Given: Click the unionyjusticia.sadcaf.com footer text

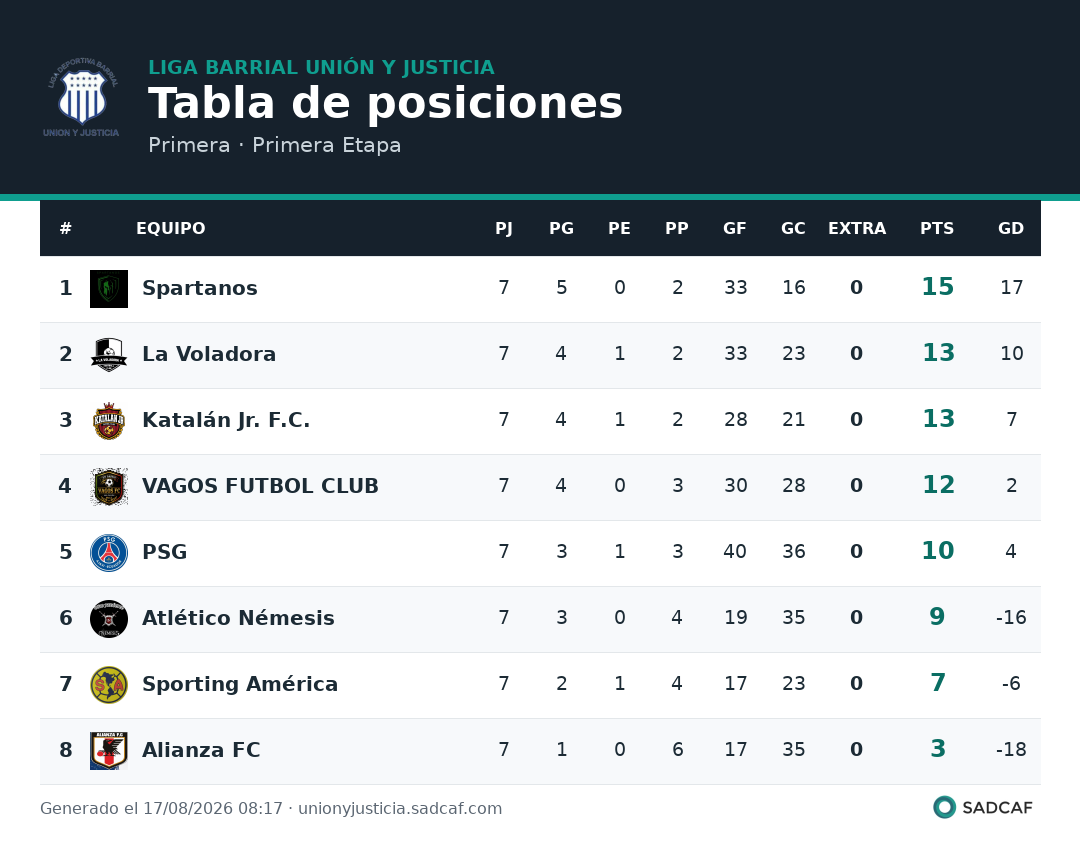Looking at the screenshot, I should point(400,808).
